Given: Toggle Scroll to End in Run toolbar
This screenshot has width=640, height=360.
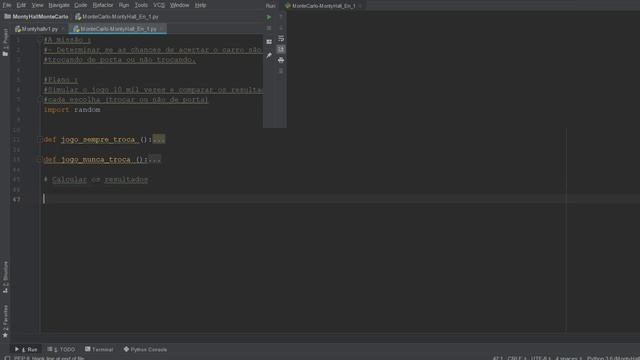Looking at the screenshot, I should pos(281,49).
